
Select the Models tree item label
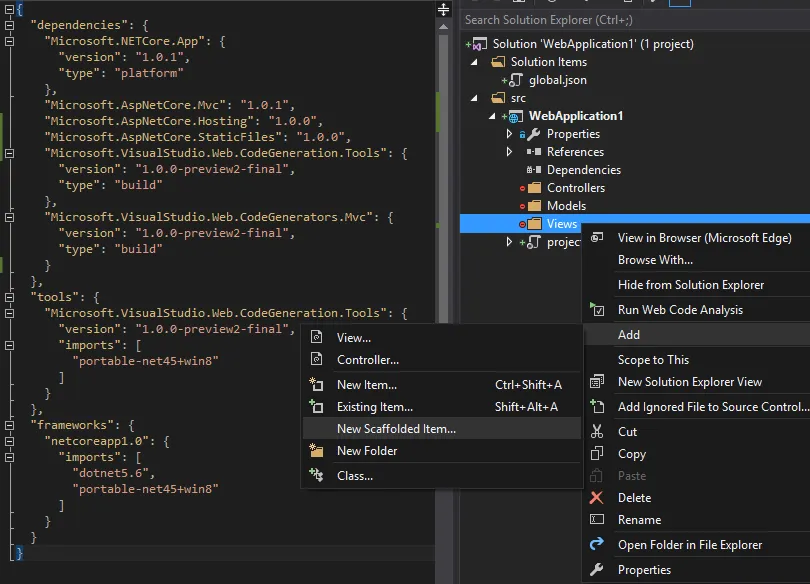point(566,206)
